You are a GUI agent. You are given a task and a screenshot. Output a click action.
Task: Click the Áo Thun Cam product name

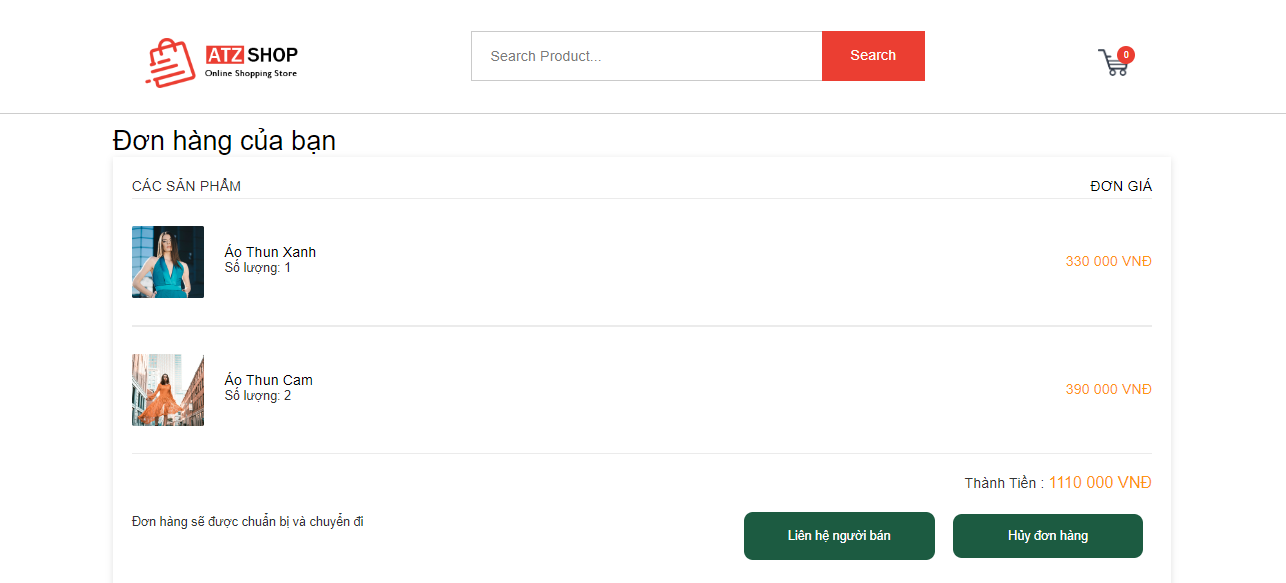[x=269, y=380]
